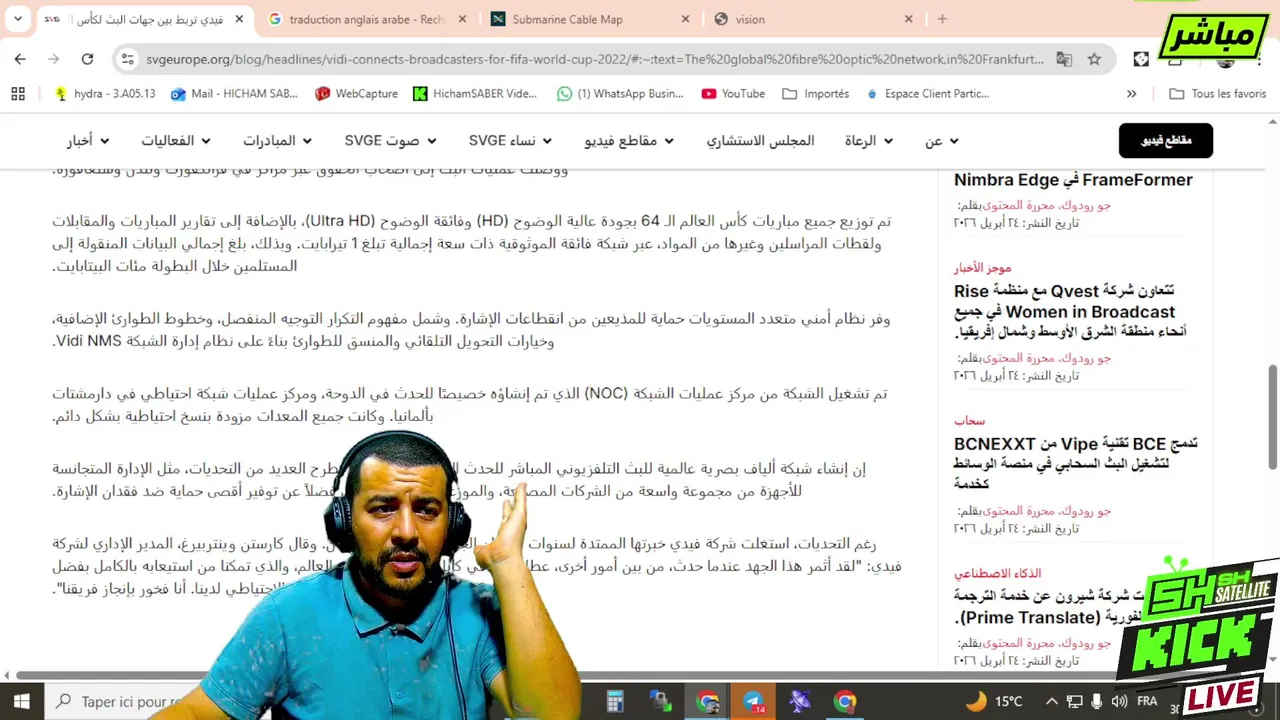Click the volume icon in system tray
The image size is (1280, 720).
(x=1119, y=701)
